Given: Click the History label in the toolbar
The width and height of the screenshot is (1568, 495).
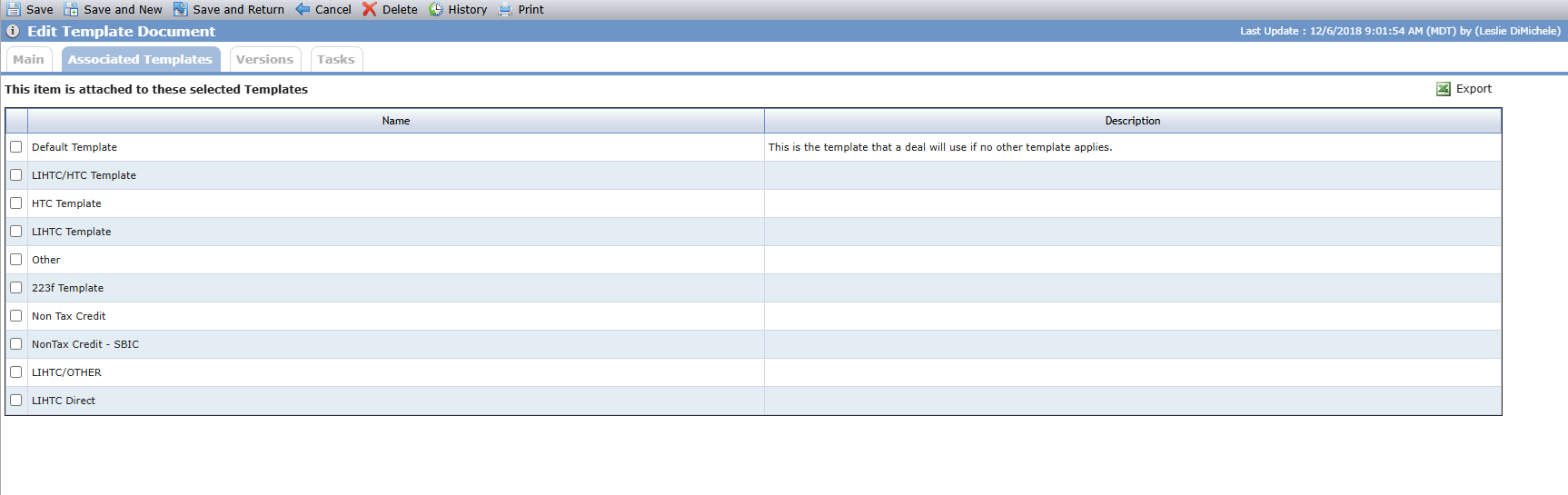Looking at the screenshot, I should pyautogui.click(x=468, y=9).
